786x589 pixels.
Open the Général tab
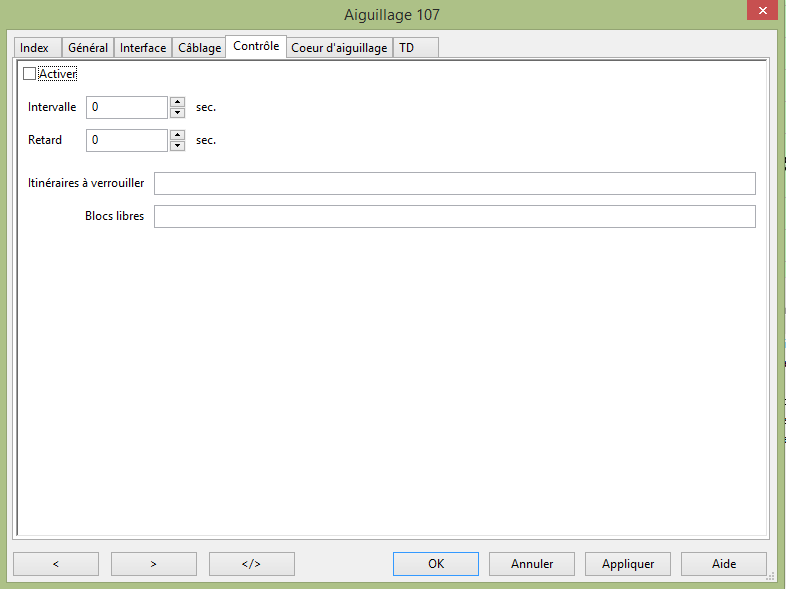point(88,48)
